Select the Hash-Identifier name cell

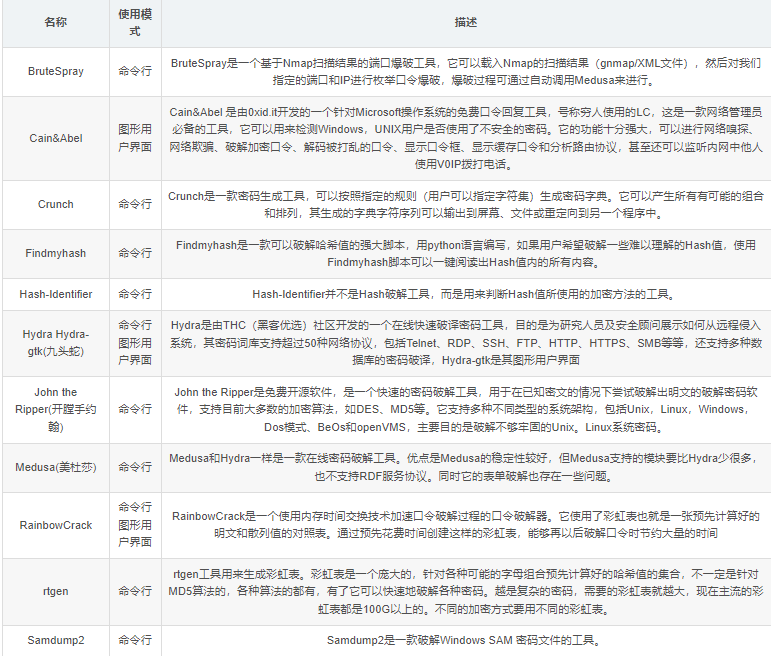click(x=56, y=294)
